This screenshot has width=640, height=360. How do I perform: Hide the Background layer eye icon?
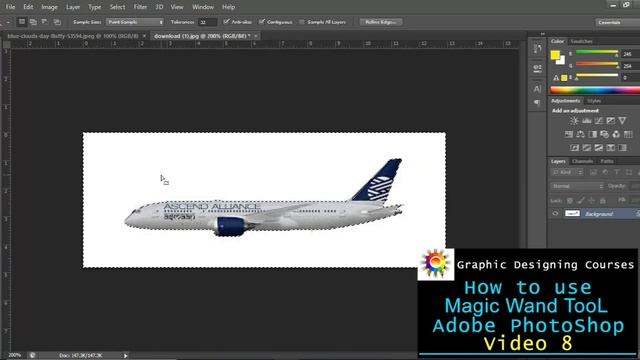point(555,213)
